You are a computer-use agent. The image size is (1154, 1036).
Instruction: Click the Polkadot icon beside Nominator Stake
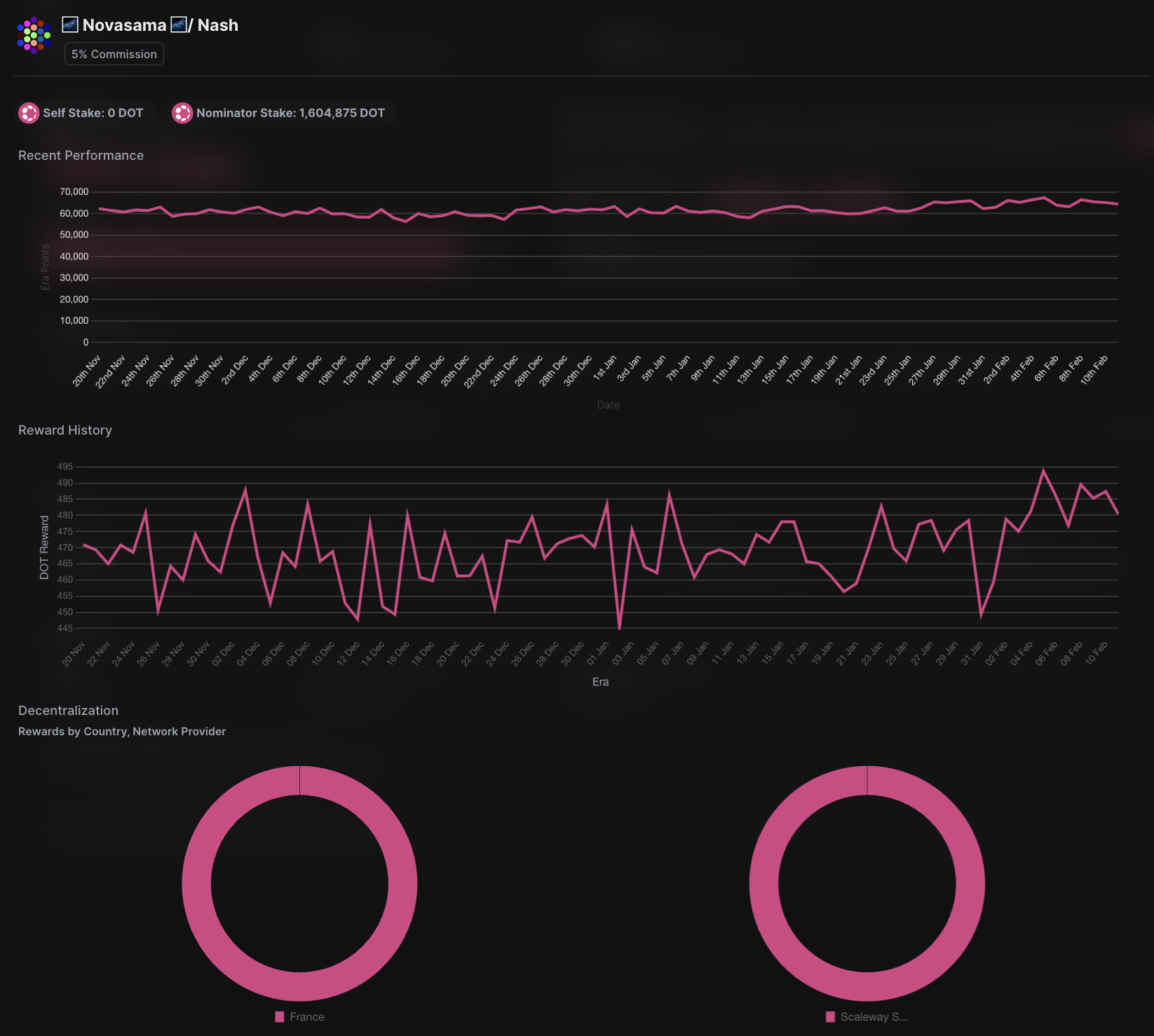point(182,113)
